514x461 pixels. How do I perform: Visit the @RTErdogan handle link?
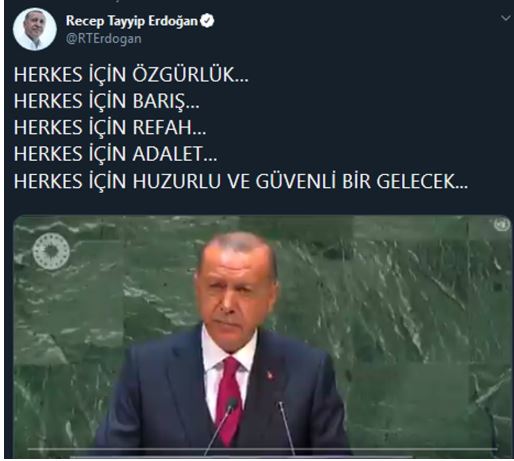click(104, 39)
